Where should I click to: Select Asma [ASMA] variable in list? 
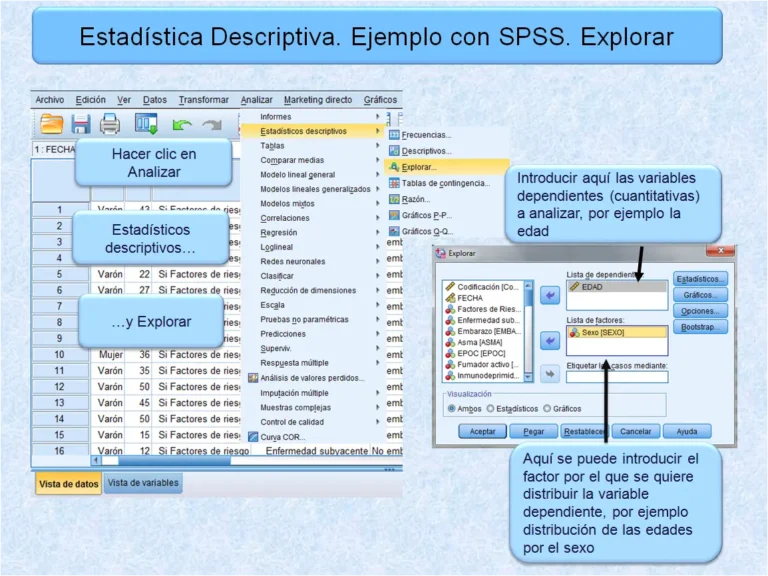pyautogui.click(x=474, y=342)
